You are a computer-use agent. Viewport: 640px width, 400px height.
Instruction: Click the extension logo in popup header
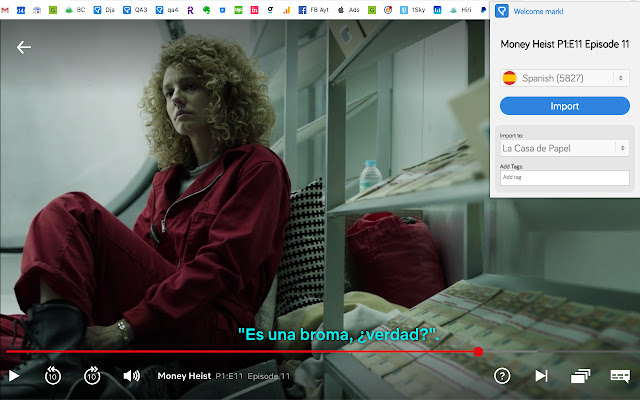point(502,11)
